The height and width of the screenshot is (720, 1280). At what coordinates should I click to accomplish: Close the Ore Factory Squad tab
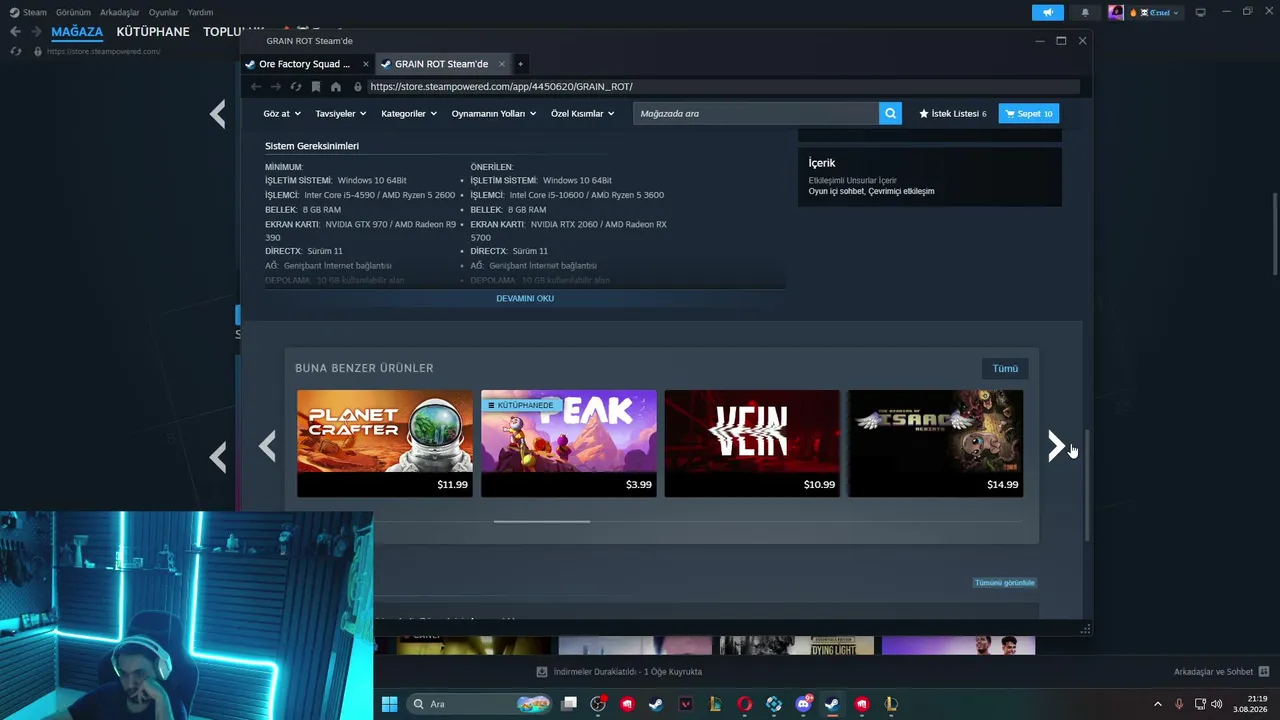pyautogui.click(x=365, y=64)
